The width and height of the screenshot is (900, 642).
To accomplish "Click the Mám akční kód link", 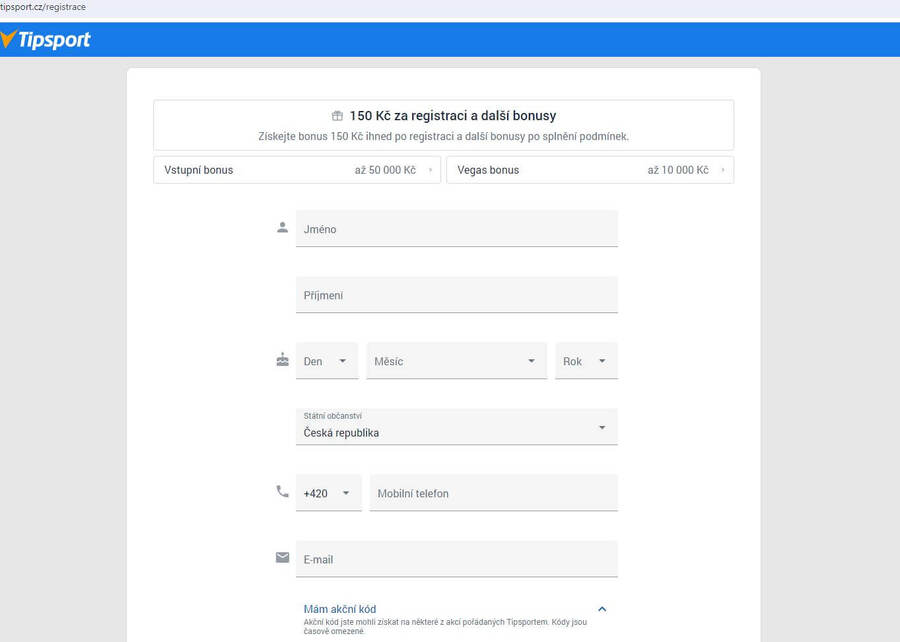I will click(x=340, y=609).
